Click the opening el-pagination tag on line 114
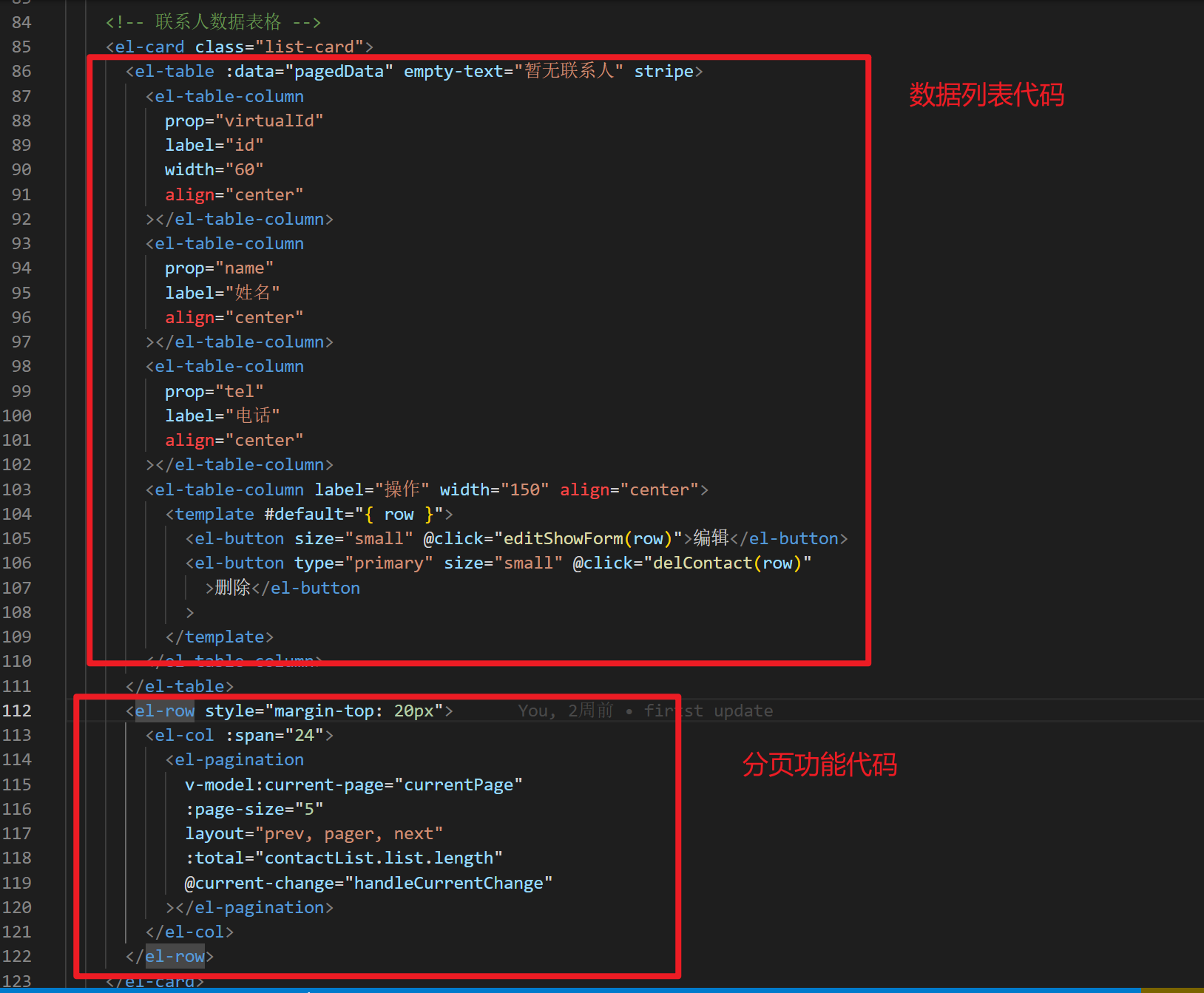 (235, 759)
